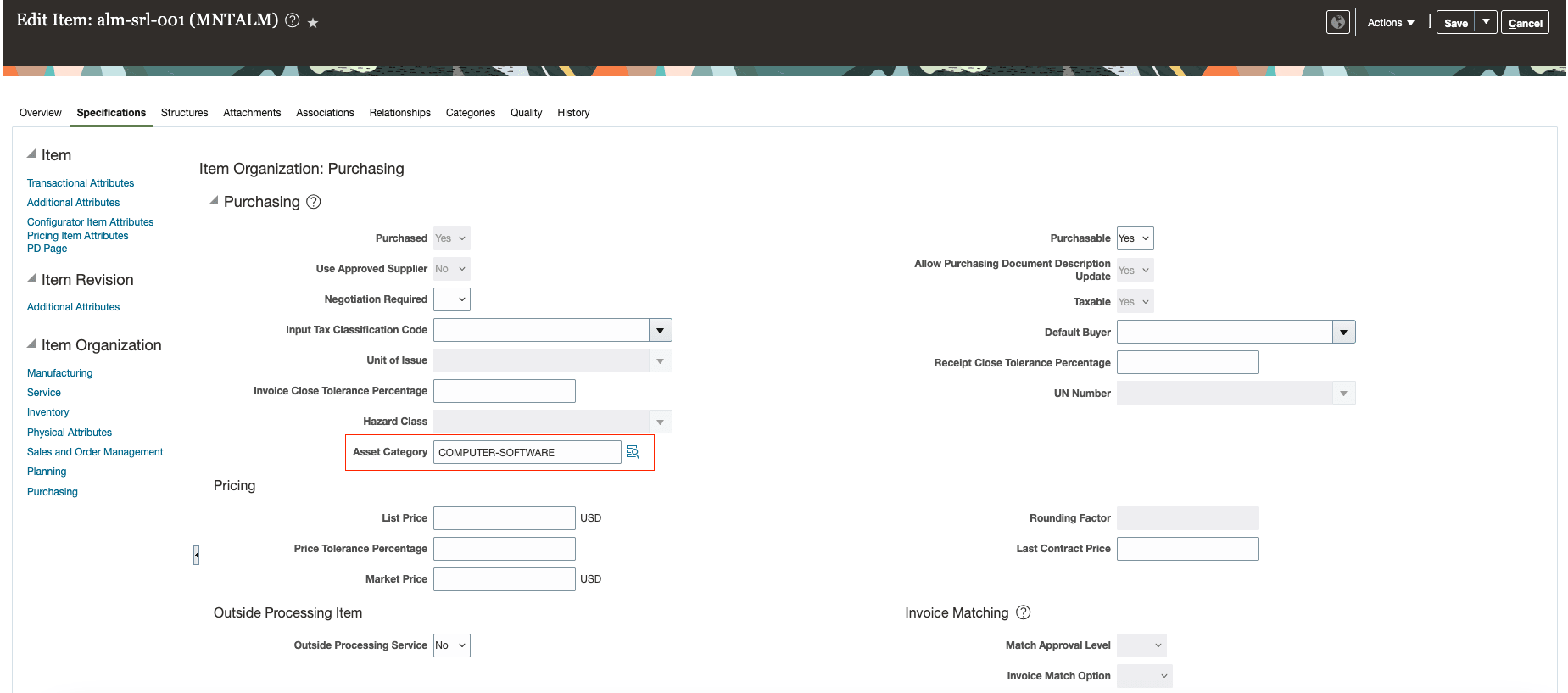Open Service link in sidebar

coord(43,393)
